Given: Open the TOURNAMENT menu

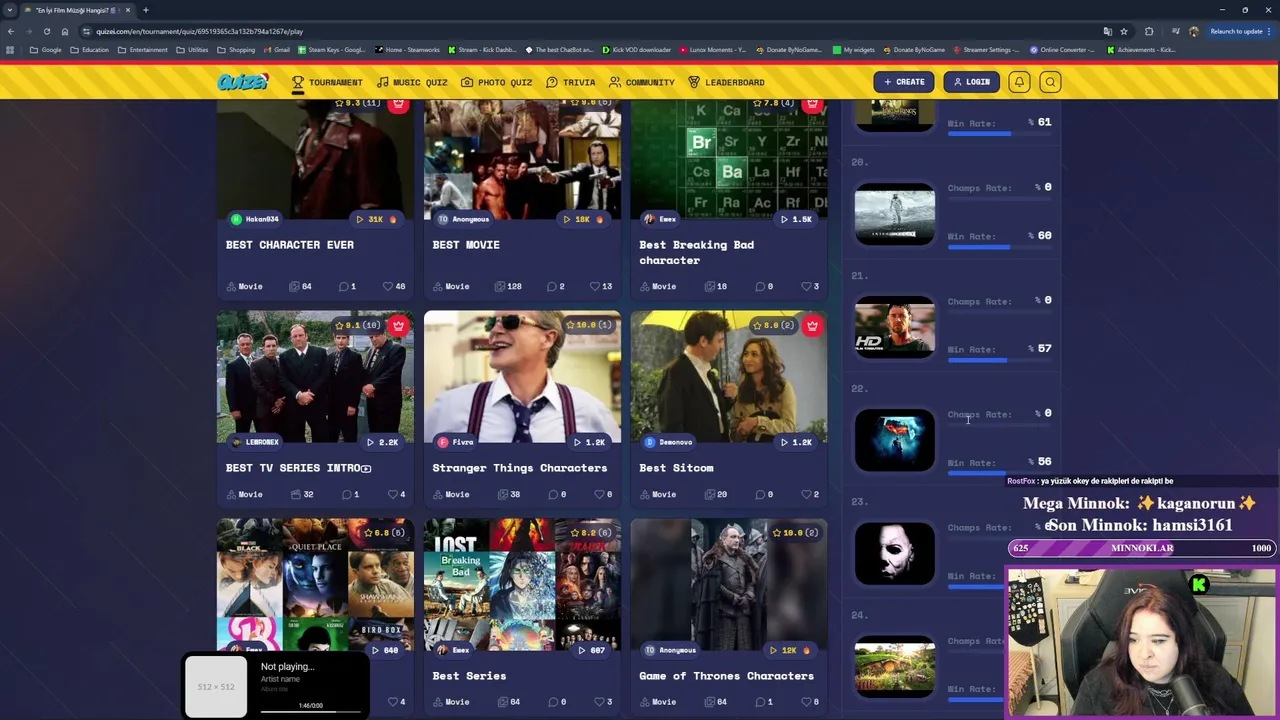Looking at the screenshot, I should tap(327, 82).
